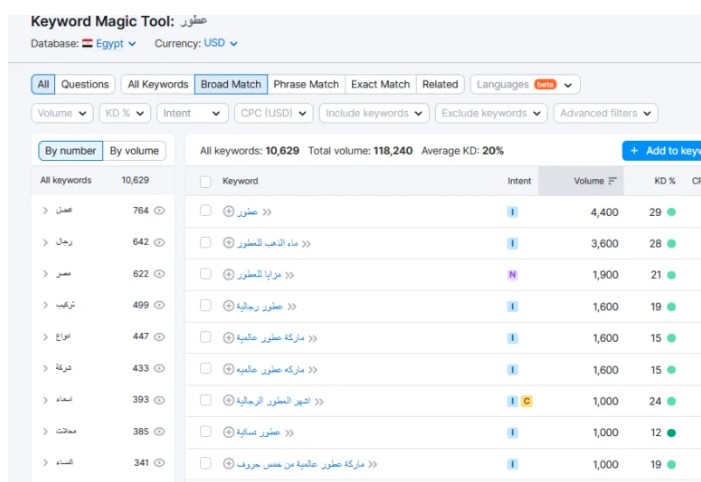Click the plus icon in the KD 24 row
The width and height of the screenshot is (701, 482).
228,401
